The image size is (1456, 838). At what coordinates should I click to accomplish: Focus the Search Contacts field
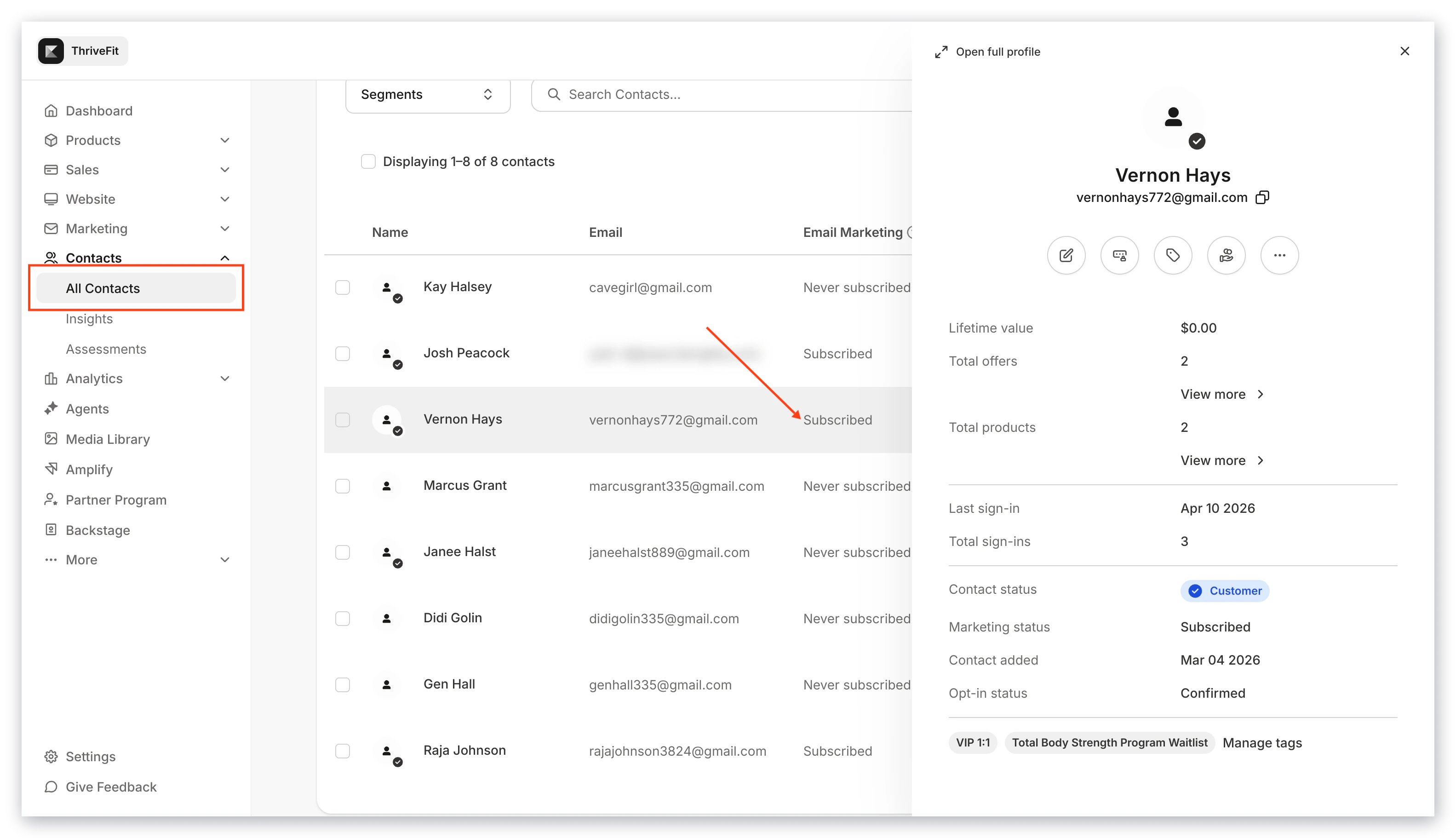click(722, 94)
